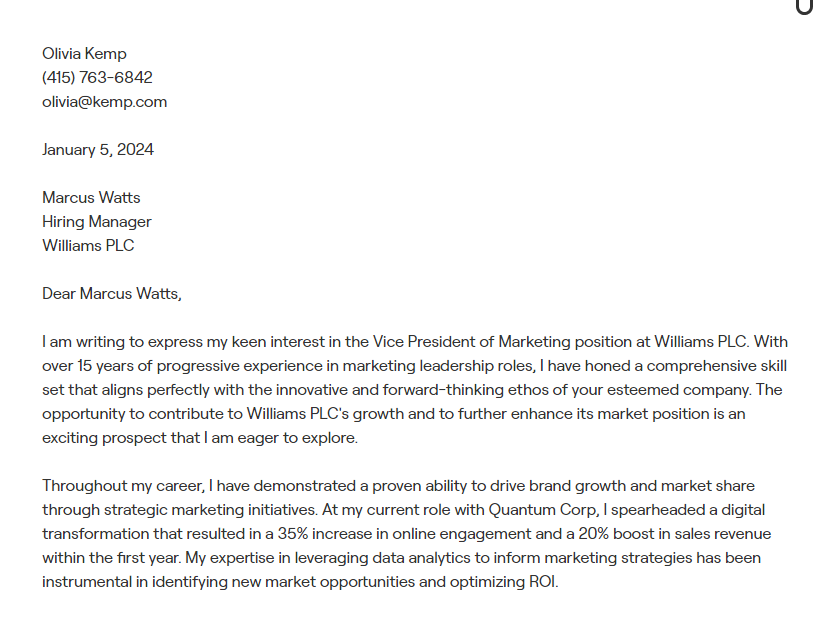Click the Williams PLC company line in address
This screenshot has height=620, width=836.
point(88,246)
